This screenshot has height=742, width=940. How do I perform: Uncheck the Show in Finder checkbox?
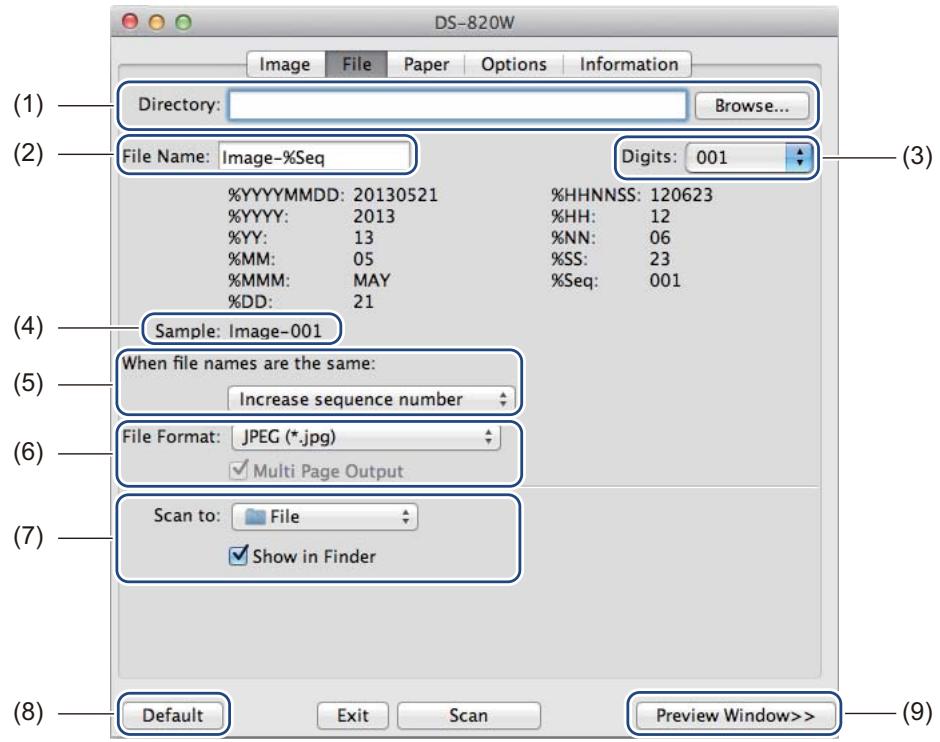pos(239,556)
